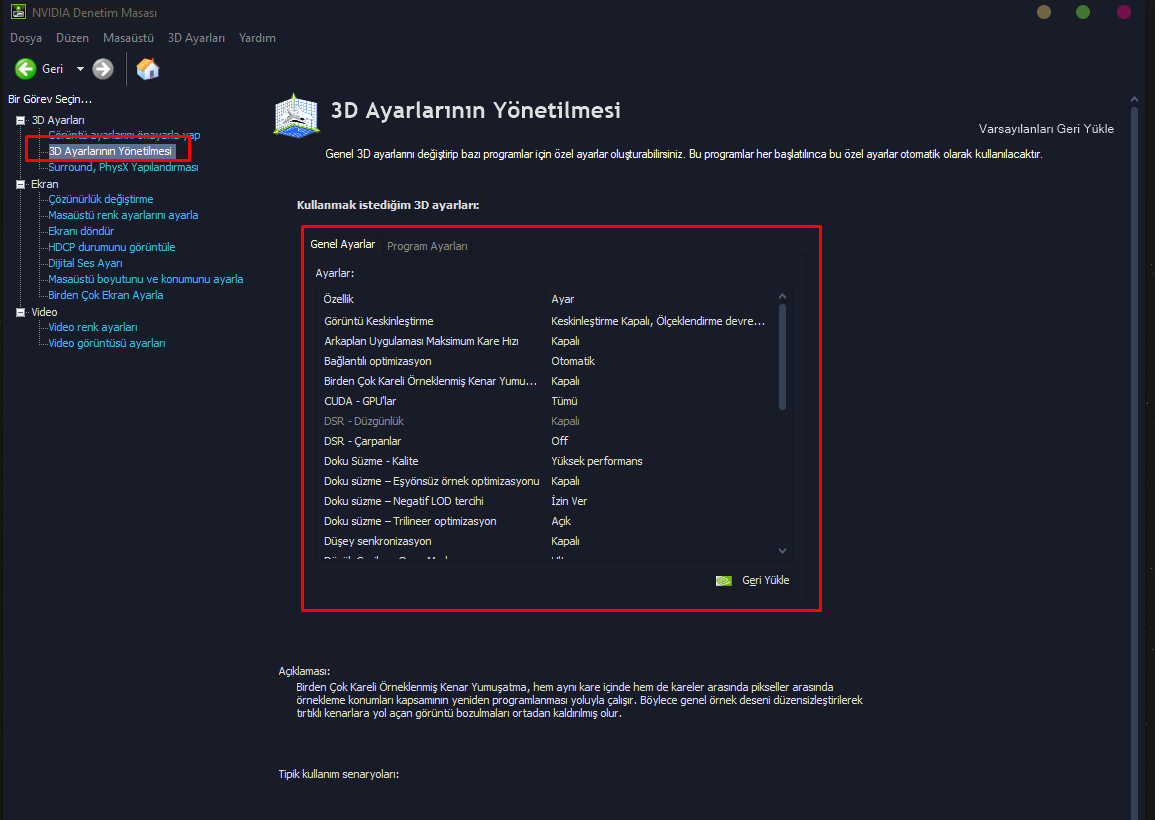Click the green Back arrow icon
This screenshot has width=1155, height=820.
(26, 69)
